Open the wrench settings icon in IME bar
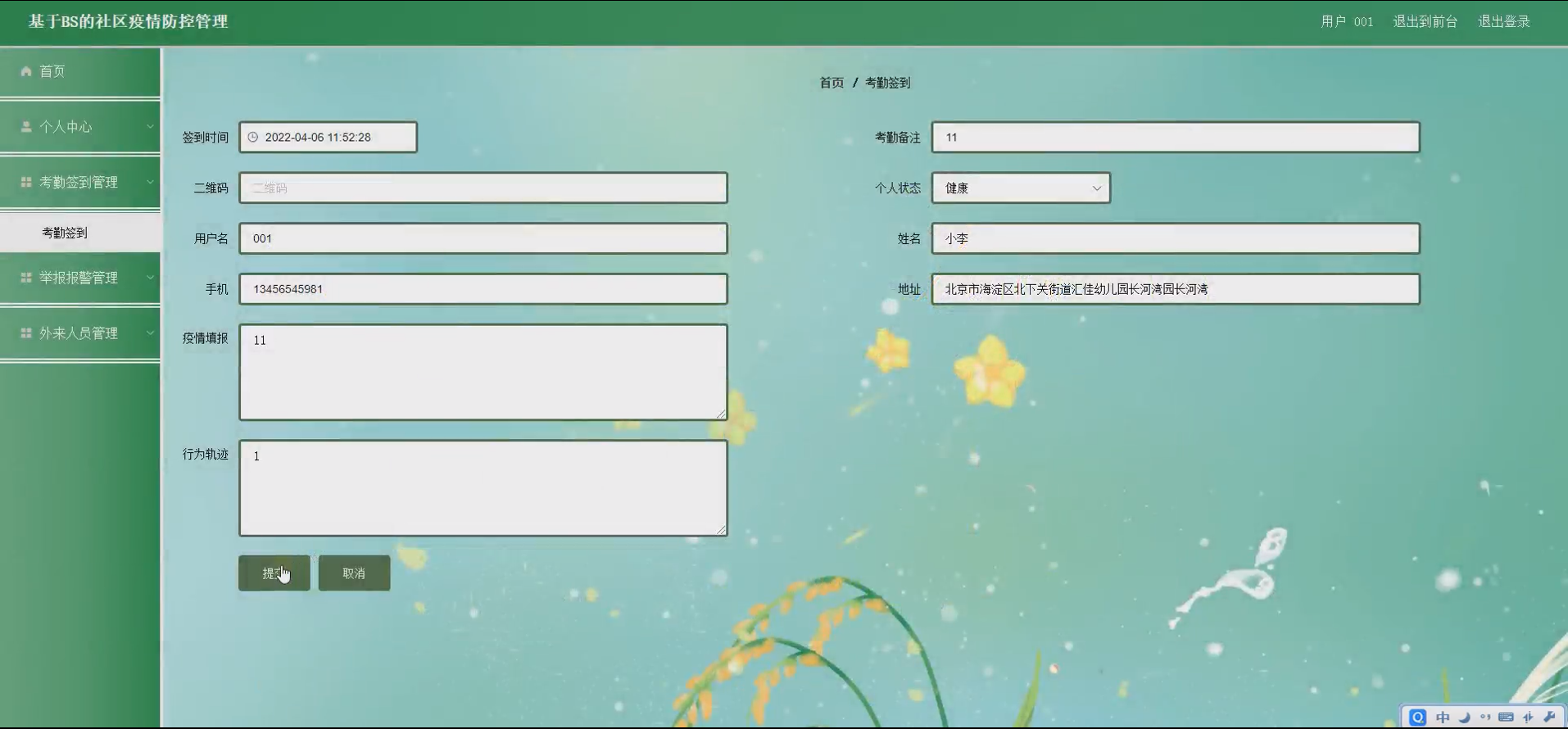Image resolution: width=1568 pixels, height=729 pixels. [1549, 718]
